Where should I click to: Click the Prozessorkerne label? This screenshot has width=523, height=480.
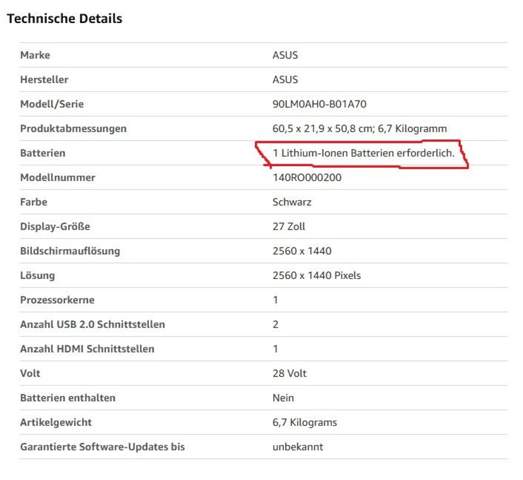[57, 300]
